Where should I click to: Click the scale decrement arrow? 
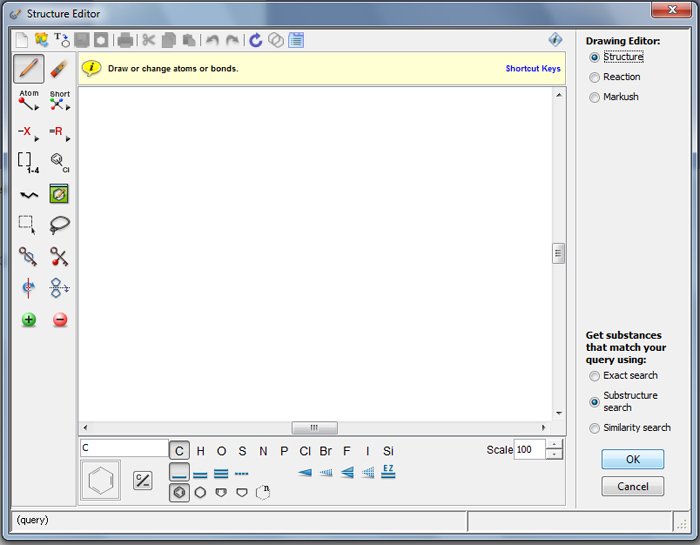tap(554, 454)
